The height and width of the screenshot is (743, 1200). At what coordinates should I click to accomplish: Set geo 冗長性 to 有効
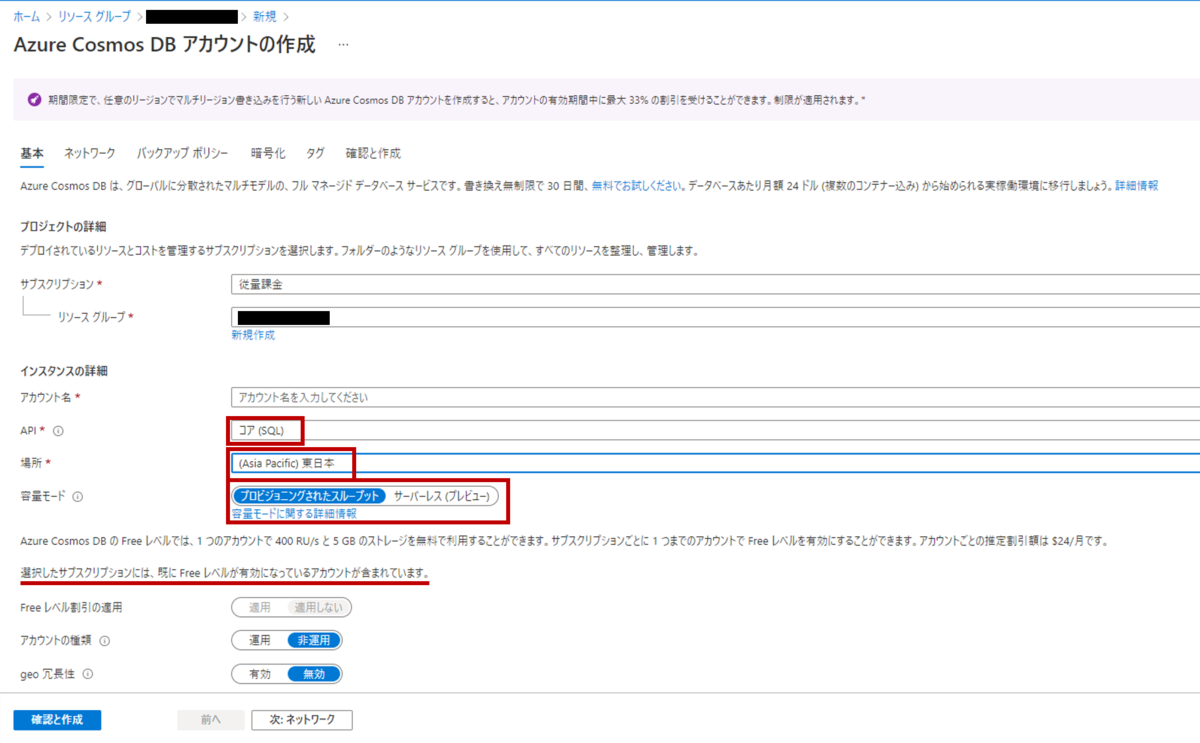[260, 674]
